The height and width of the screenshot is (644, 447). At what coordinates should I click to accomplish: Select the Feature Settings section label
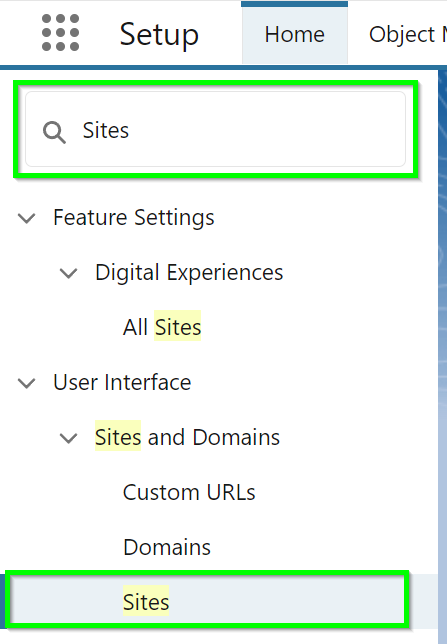pos(134,217)
